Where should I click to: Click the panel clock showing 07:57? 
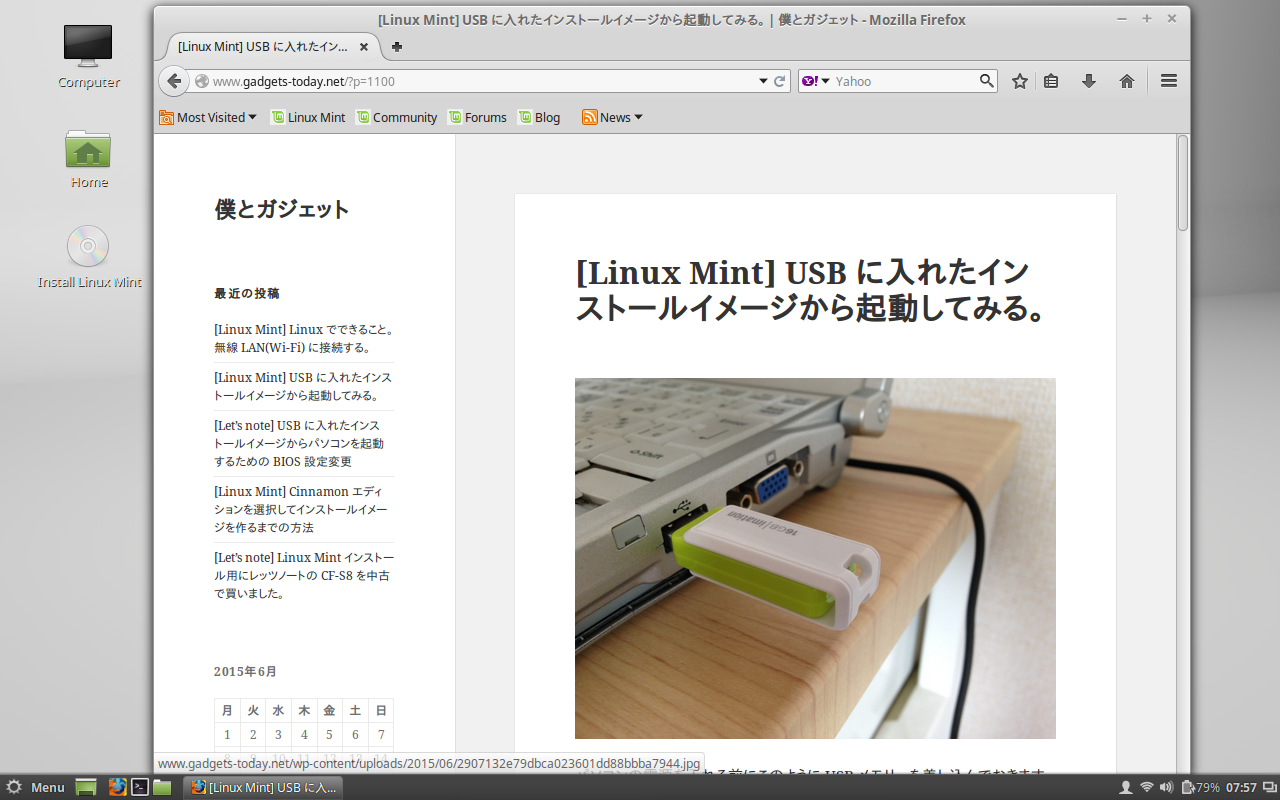tap(1241, 787)
